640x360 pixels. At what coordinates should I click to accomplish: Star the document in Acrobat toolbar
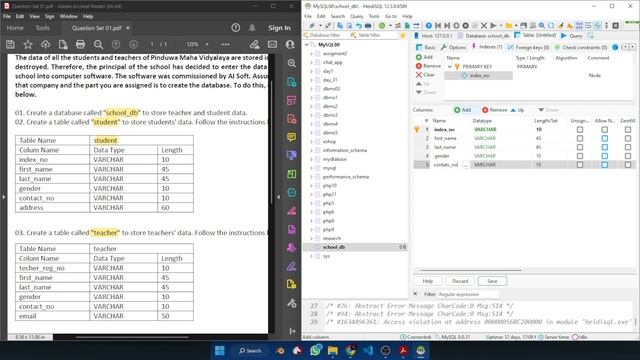coord(28,44)
